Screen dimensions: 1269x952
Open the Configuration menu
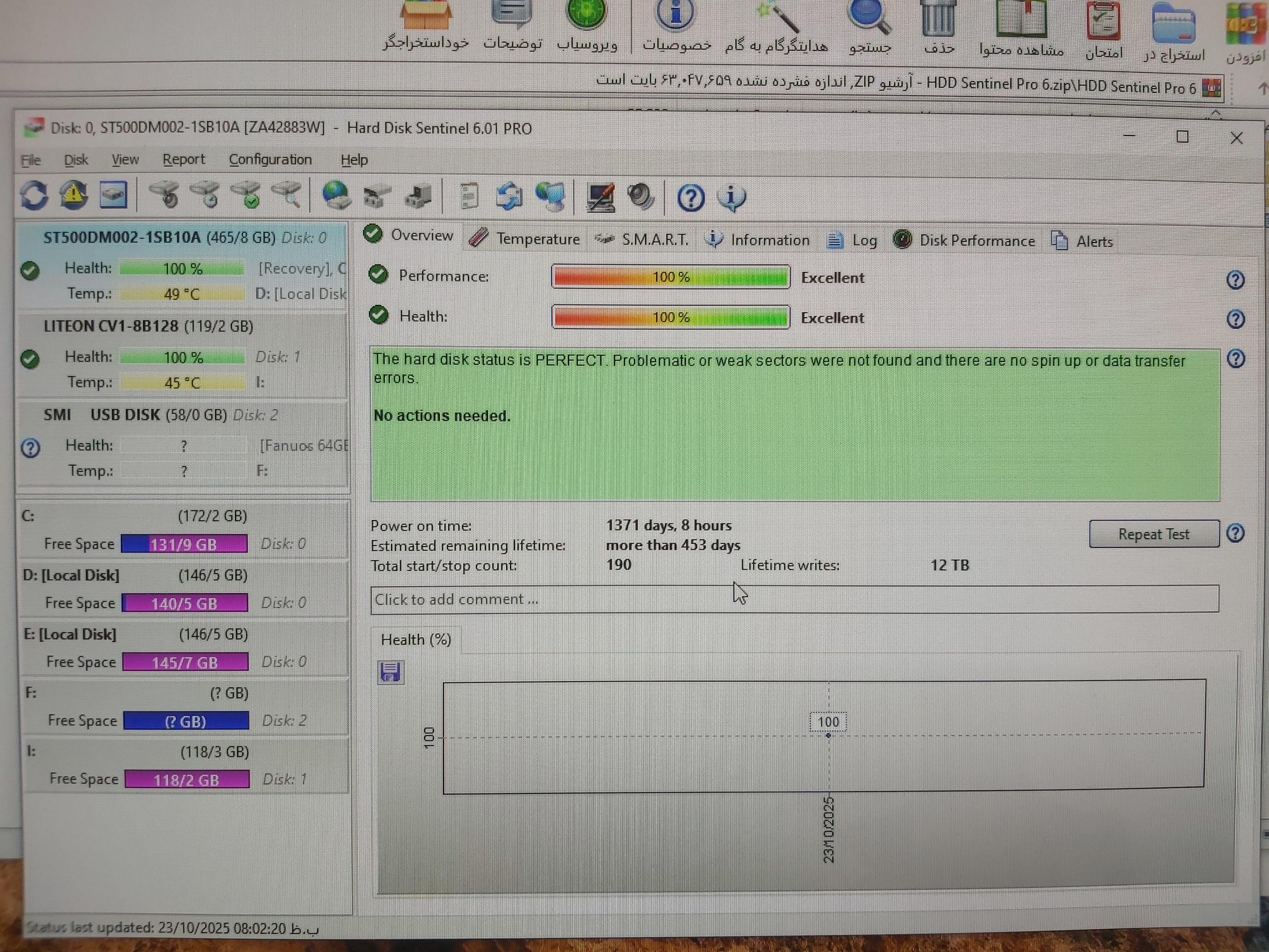click(269, 159)
